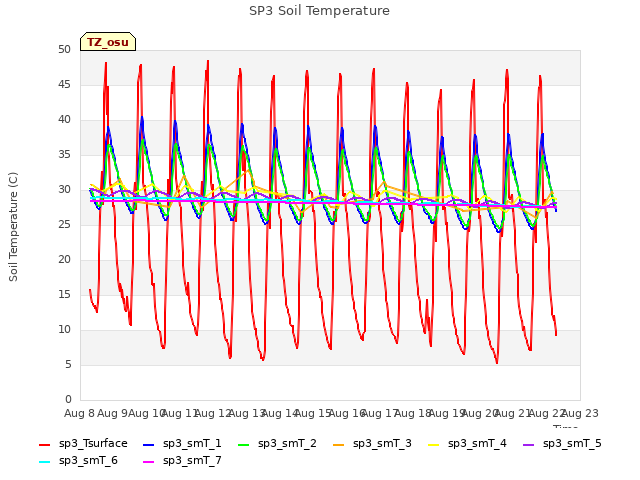
Task: Click the 0 y-axis tick label
Action: [68, 399]
